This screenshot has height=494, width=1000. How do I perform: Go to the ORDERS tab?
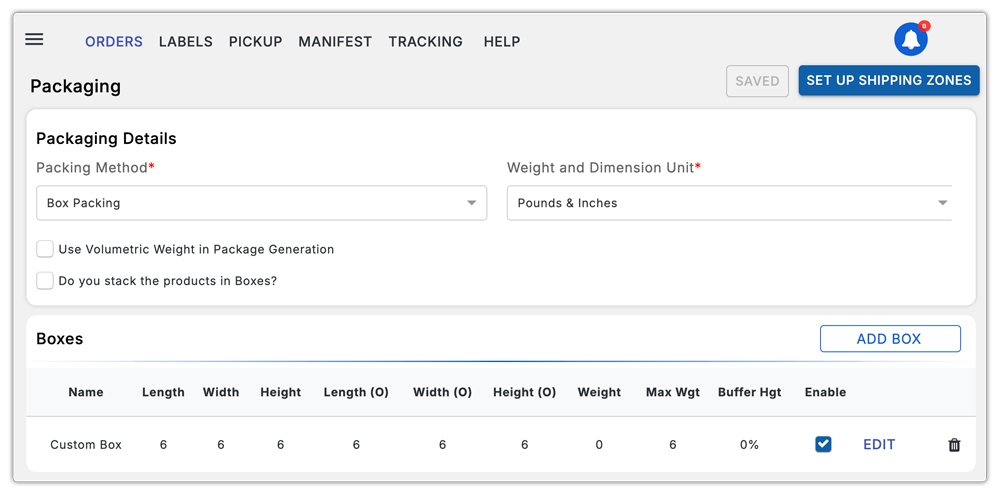(114, 41)
